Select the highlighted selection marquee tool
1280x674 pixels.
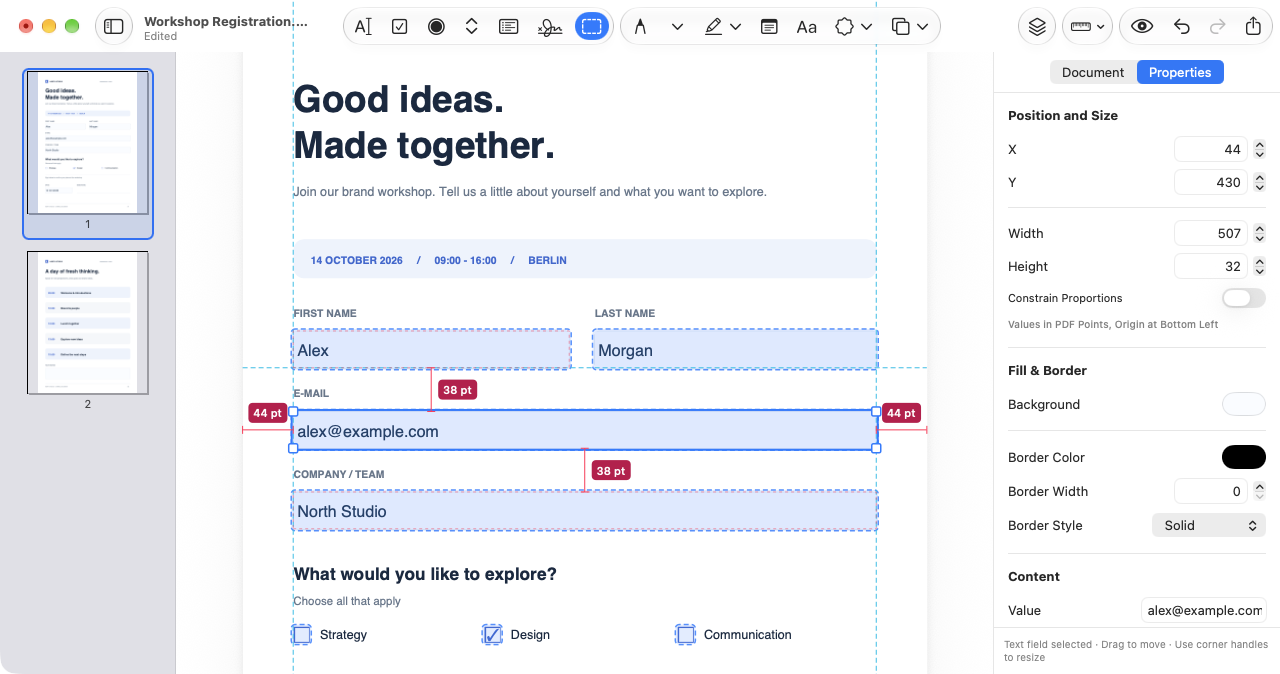tap(592, 27)
